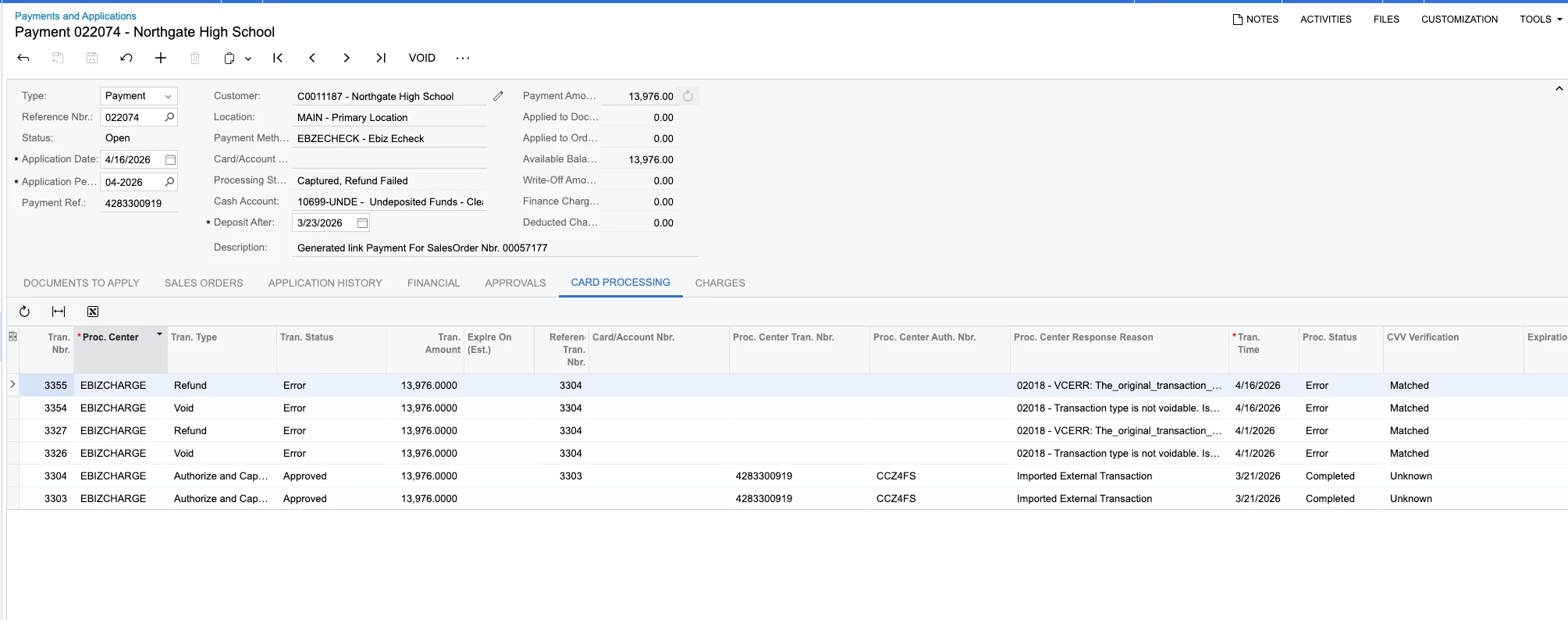Image resolution: width=1568 pixels, height=620 pixels.
Task: Click the grid row selector header icon
Action: click(x=12, y=337)
